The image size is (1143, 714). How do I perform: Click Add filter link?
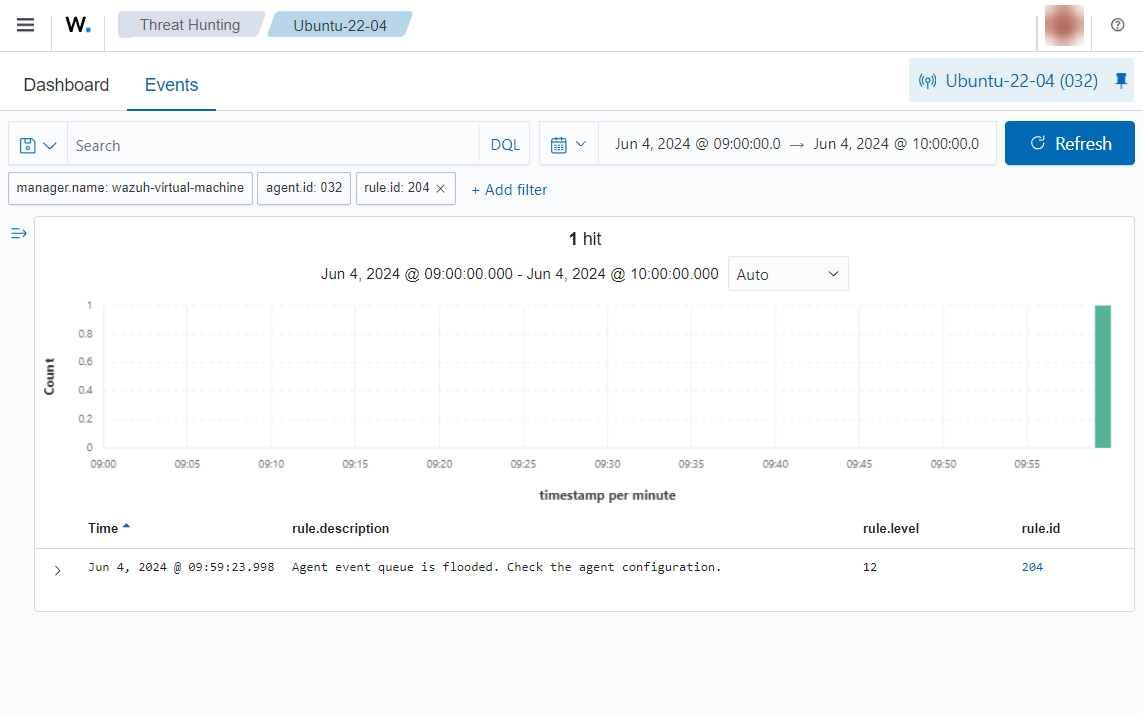click(509, 190)
